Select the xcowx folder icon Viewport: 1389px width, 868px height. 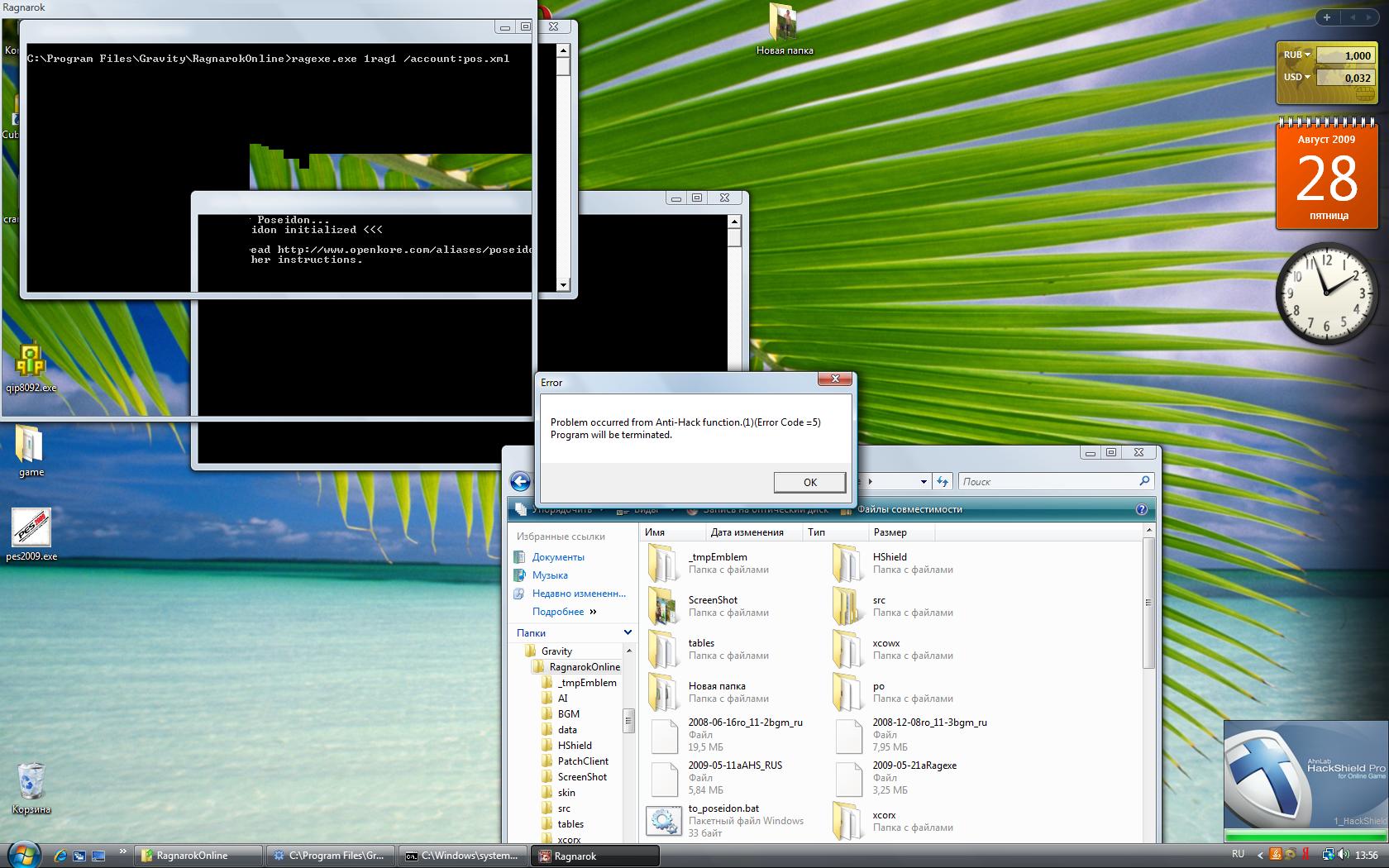pos(848,649)
